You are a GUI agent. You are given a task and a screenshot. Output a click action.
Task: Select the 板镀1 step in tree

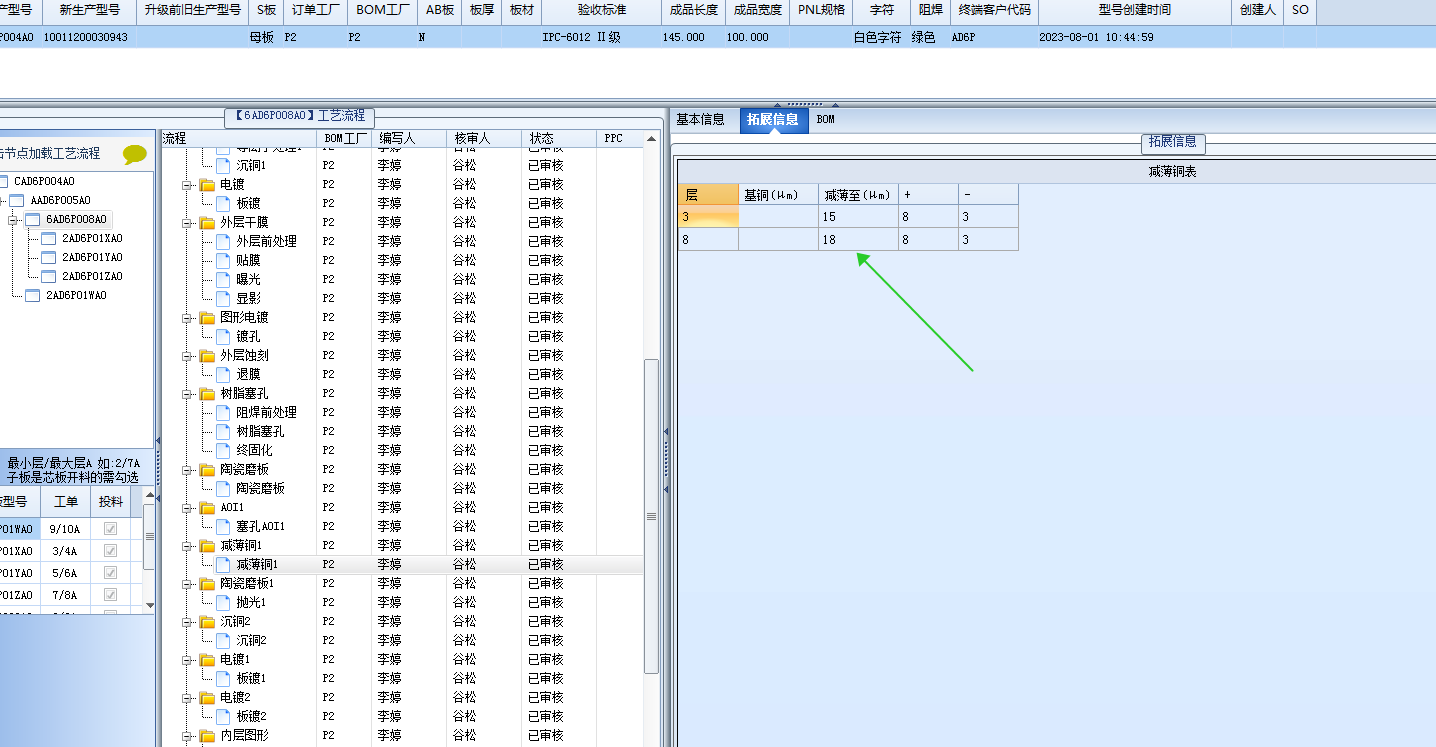coord(251,678)
